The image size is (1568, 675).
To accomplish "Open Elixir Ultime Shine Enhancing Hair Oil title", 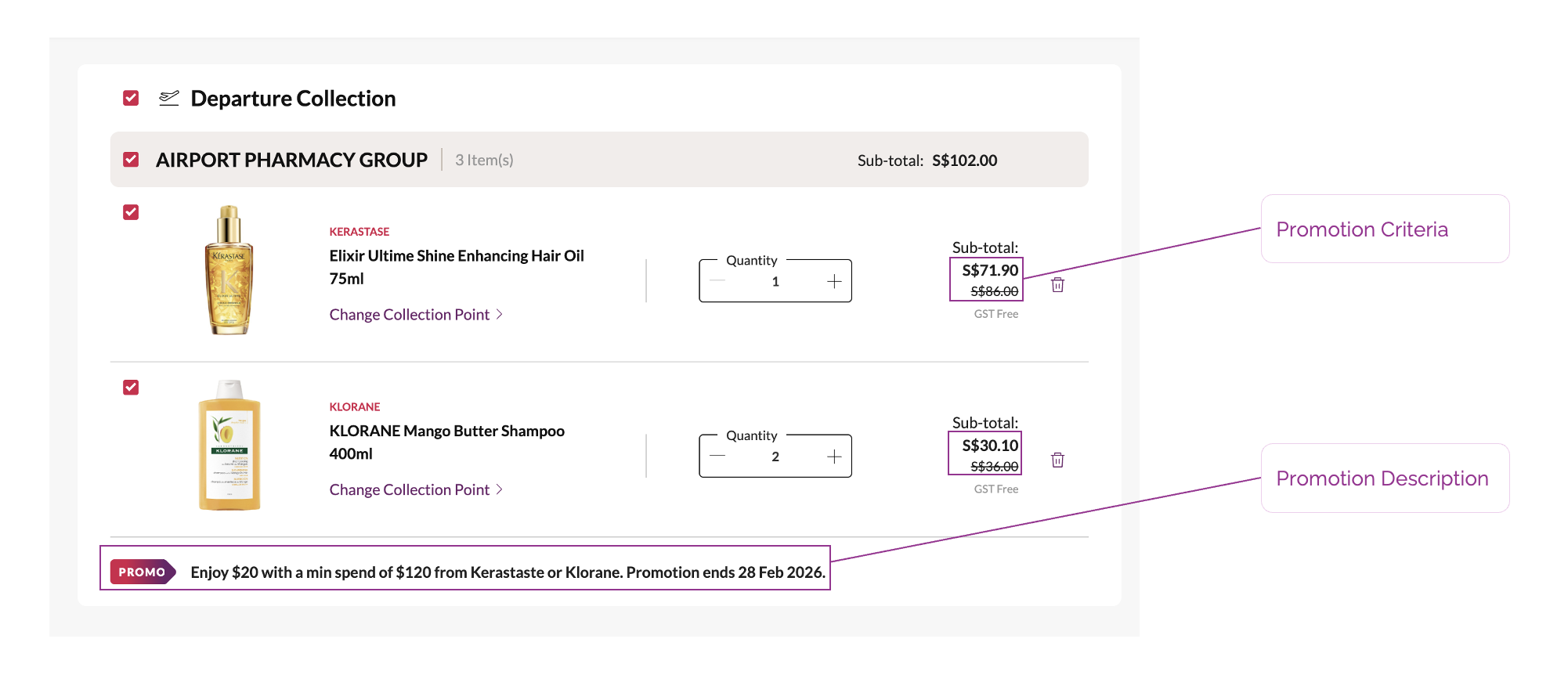I will point(456,257).
